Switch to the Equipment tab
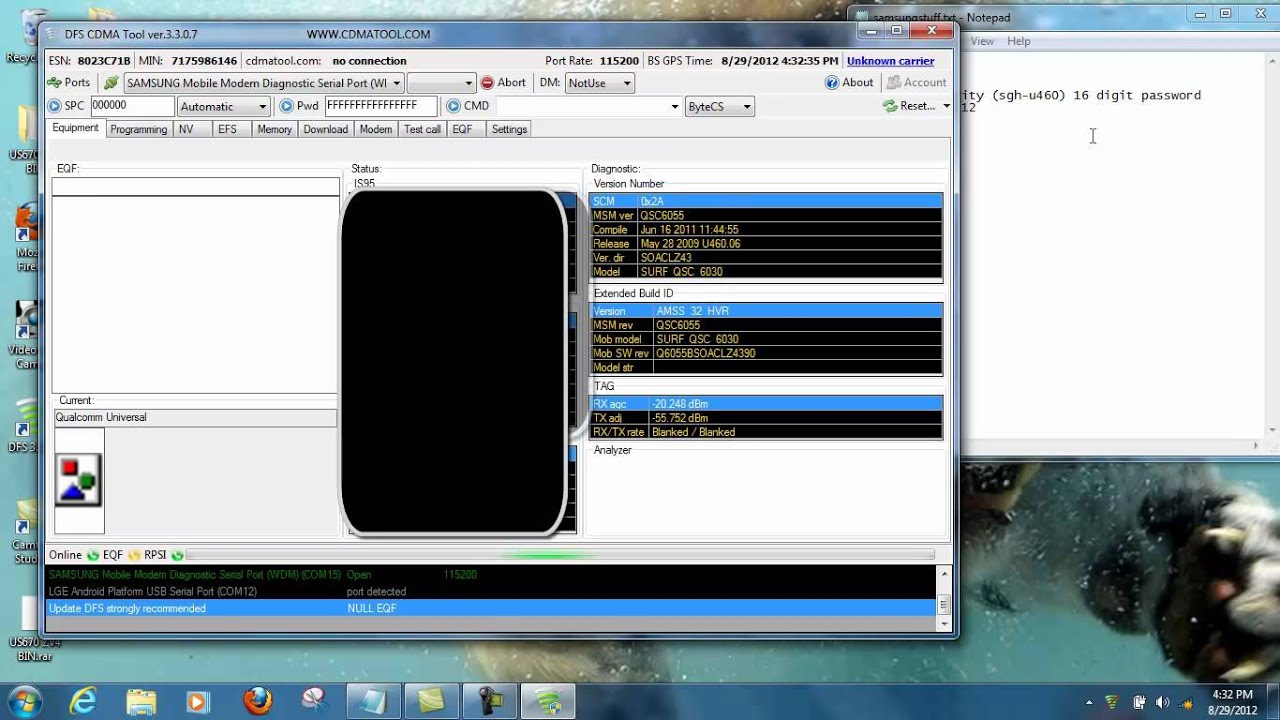This screenshot has height=720, width=1280. (x=75, y=128)
